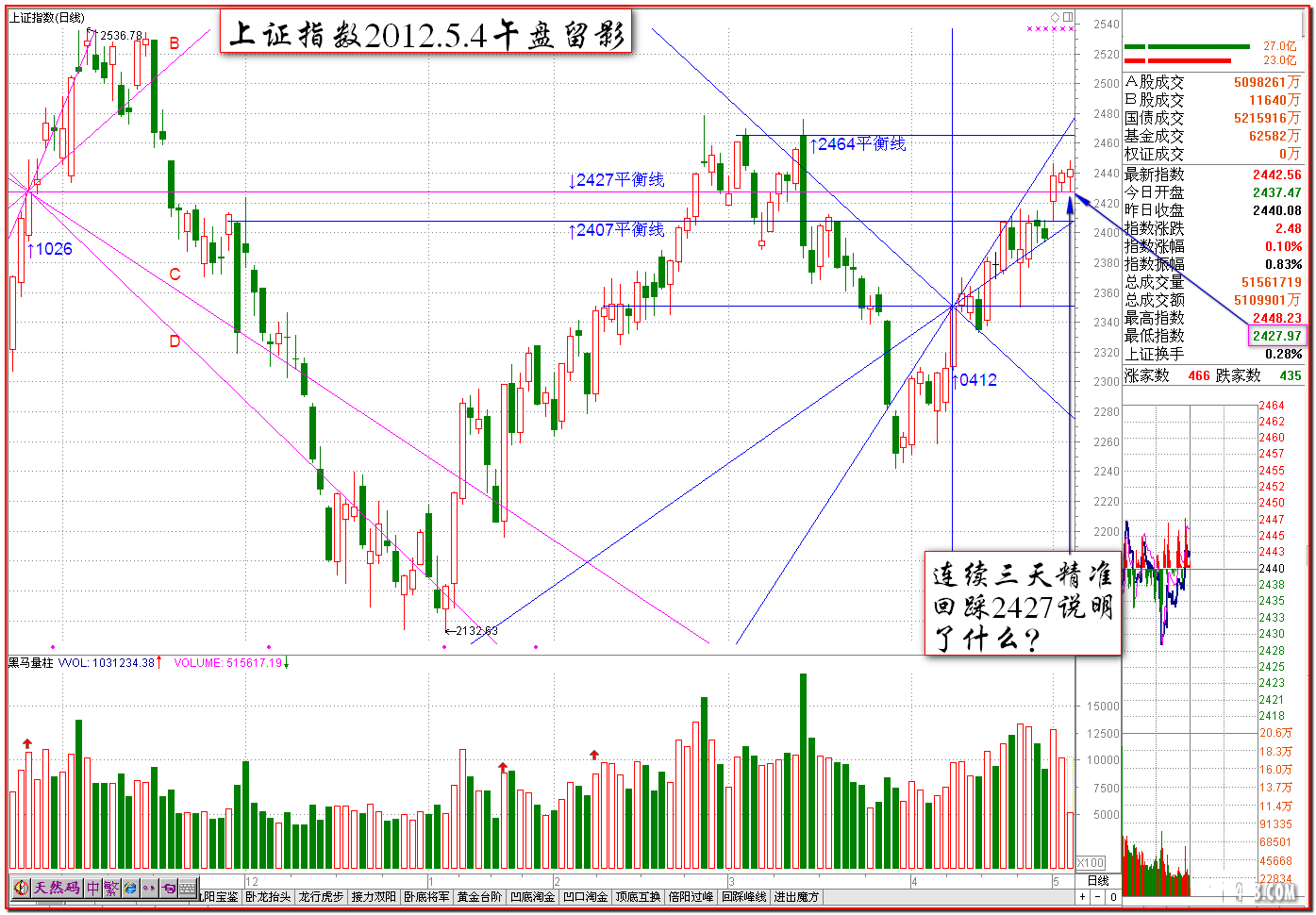Toggle the 中 Chinese mode button

coord(92,888)
